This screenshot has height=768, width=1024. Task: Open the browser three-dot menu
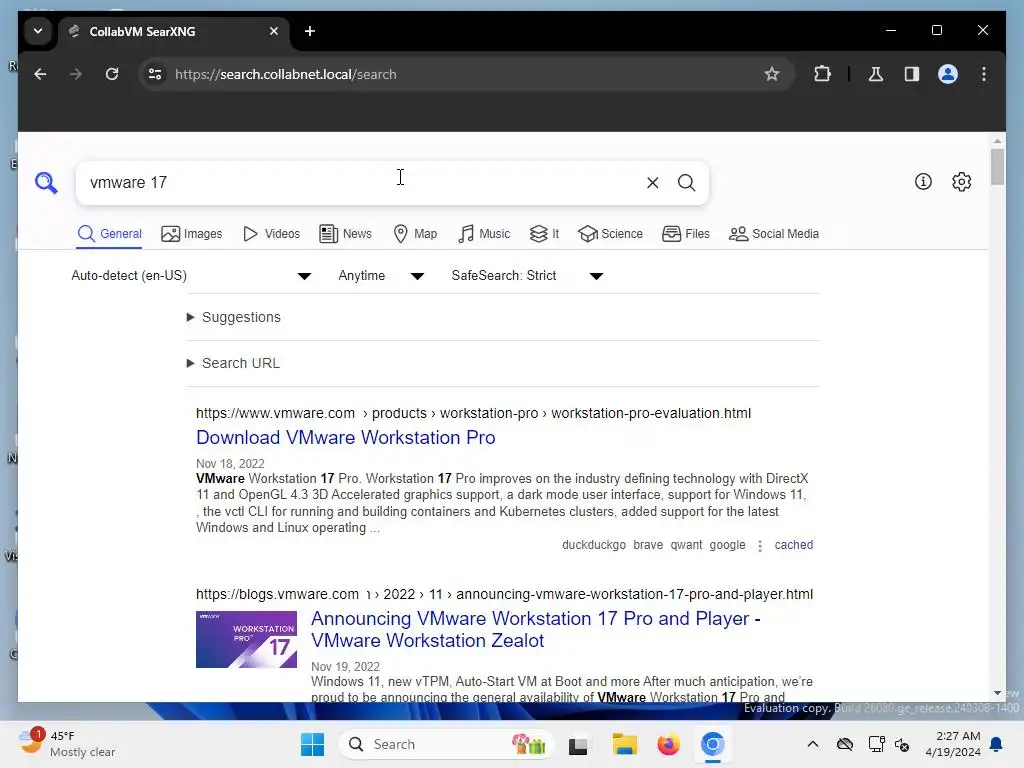[x=984, y=74]
